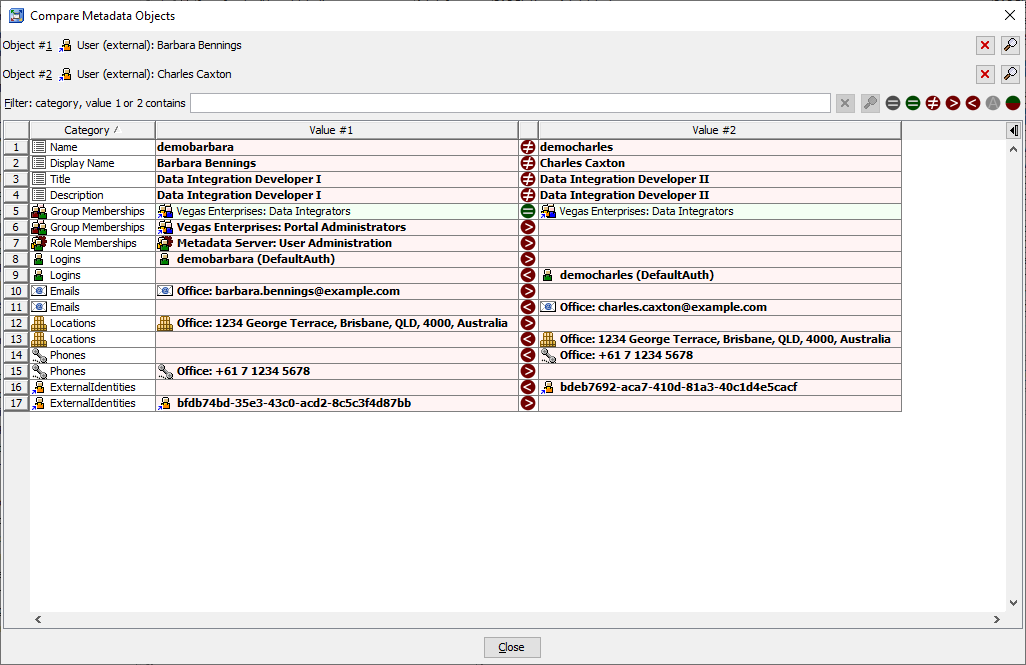The width and height of the screenshot is (1026, 665).
Task: Toggle the green equal filter icon
Action: point(913,103)
